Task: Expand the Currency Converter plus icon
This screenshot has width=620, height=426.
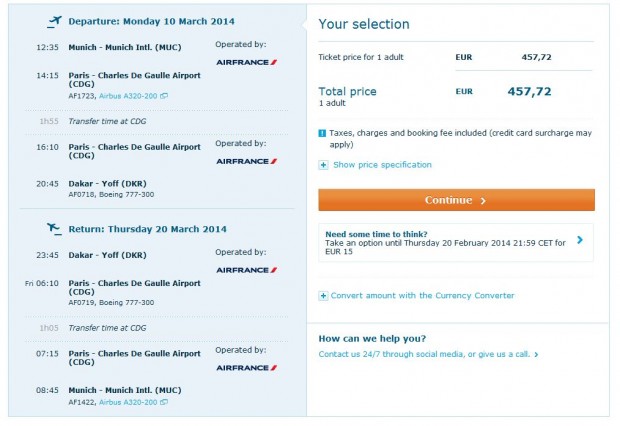Action: tap(322, 296)
